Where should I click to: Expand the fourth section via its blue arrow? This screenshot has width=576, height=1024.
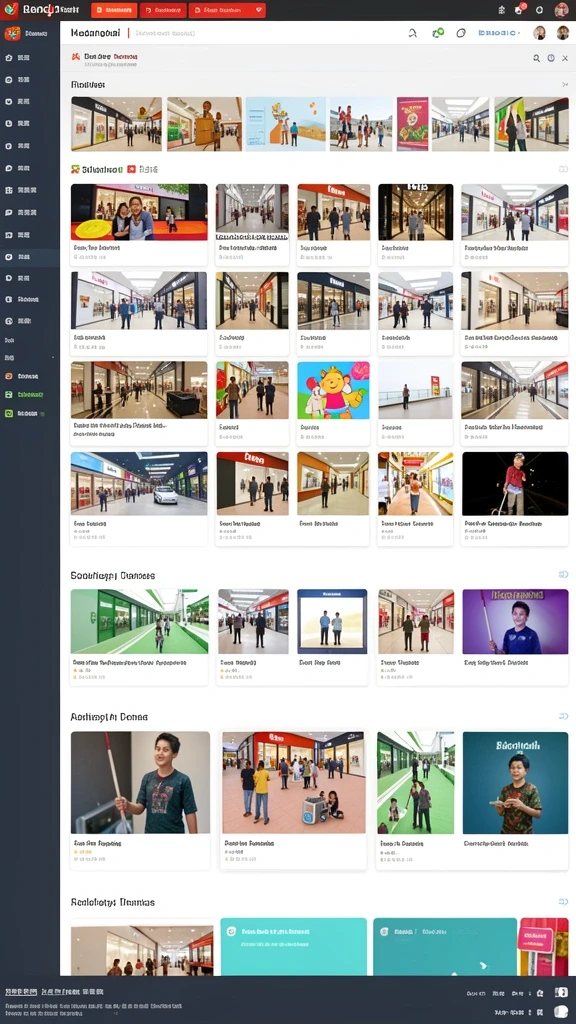[564, 716]
